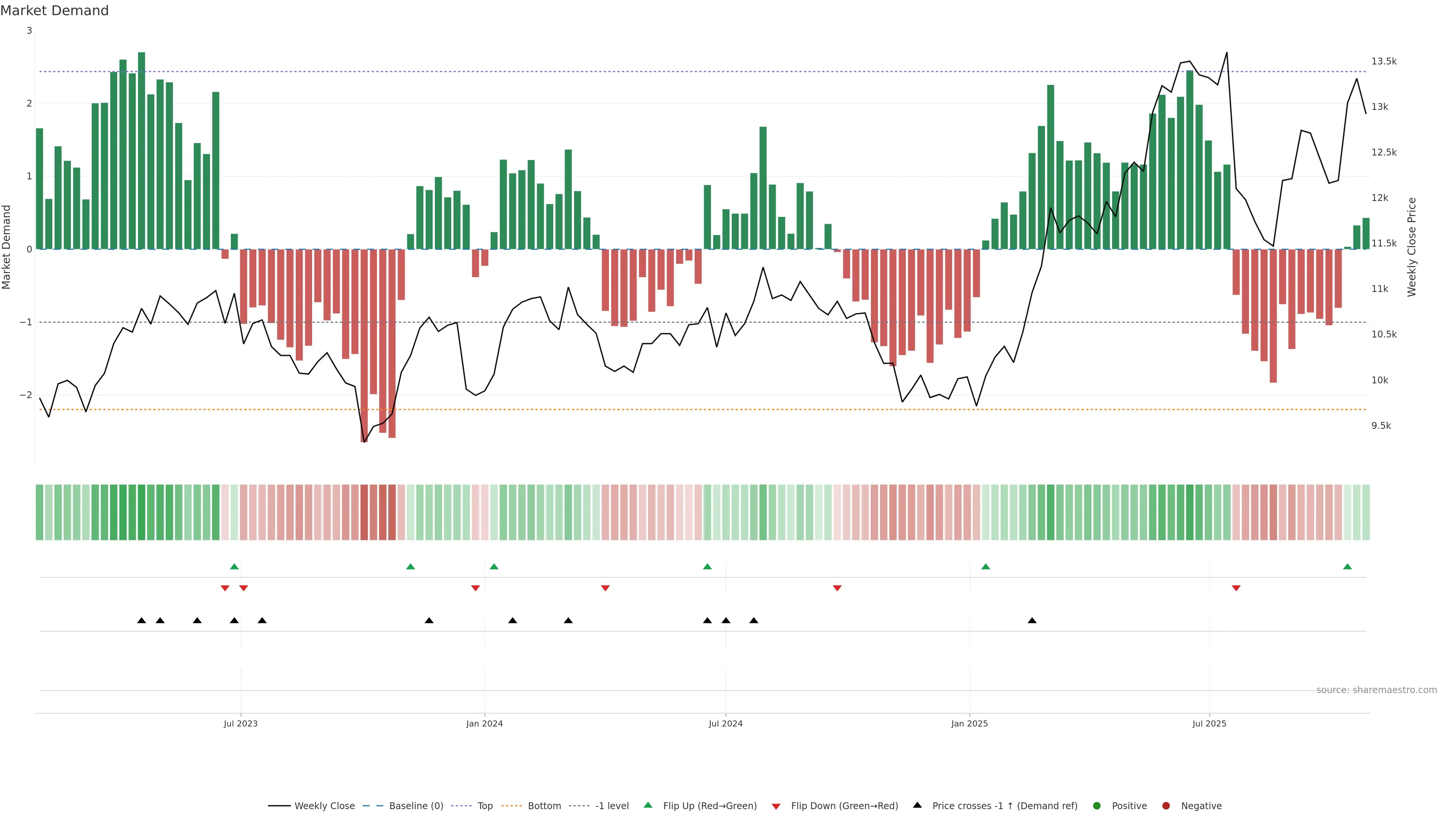1456x819 pixels.
Task: Click the last black price-cross triangle marker
Action: pos(1032,621)
